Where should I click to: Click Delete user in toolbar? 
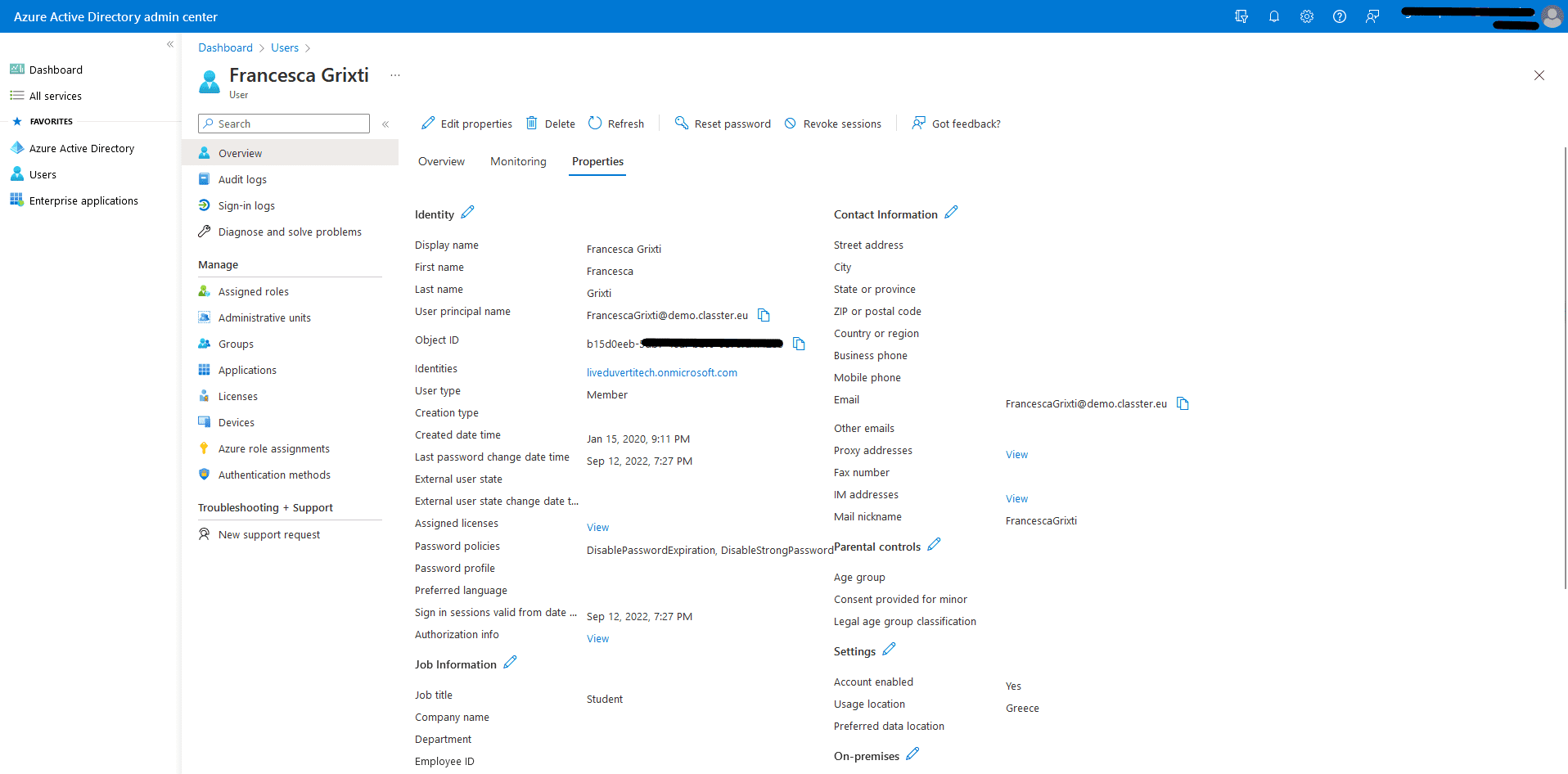pyautogui.click(x=550, y=124)
